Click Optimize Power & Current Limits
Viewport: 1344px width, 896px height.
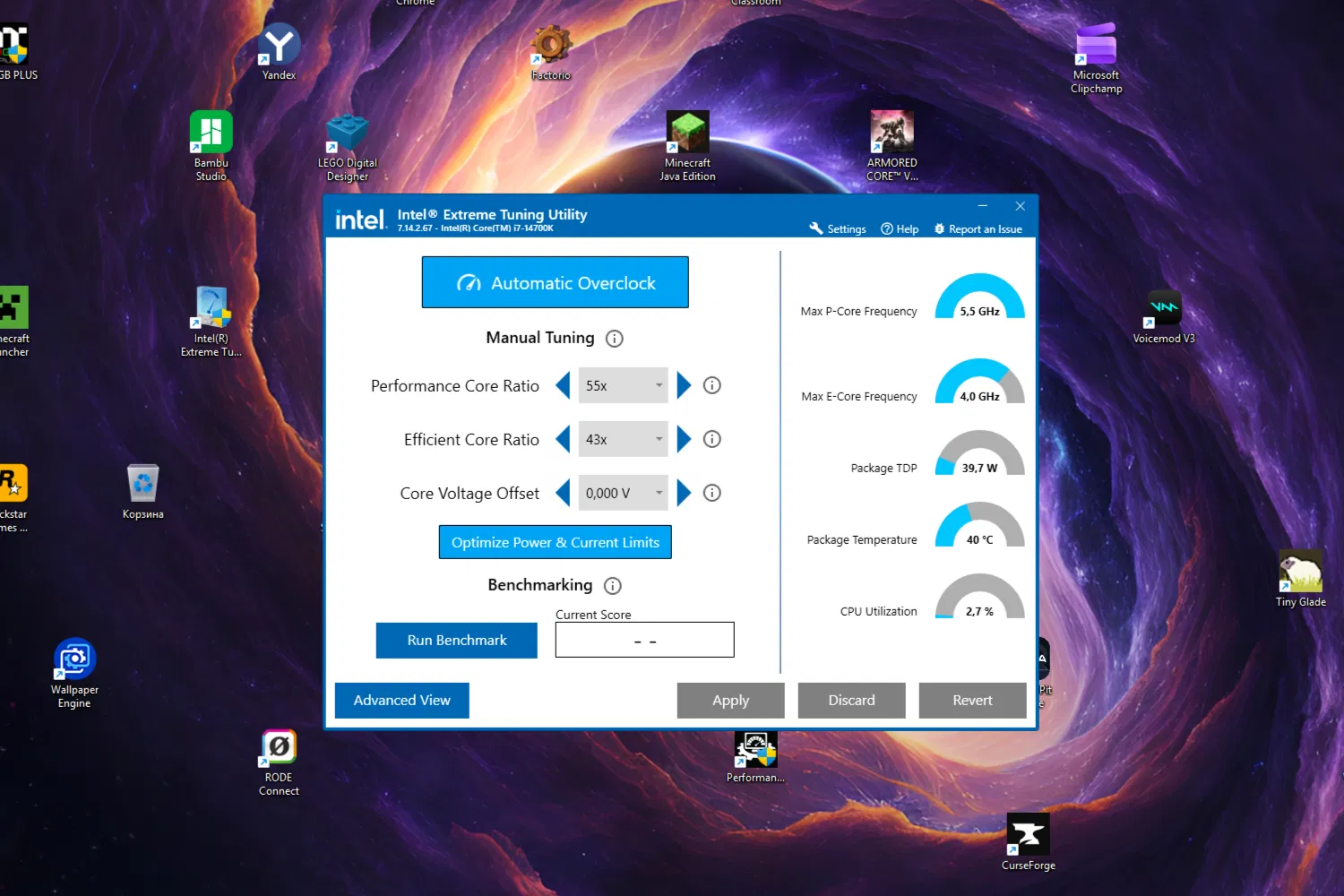click(x=556, y=542)
